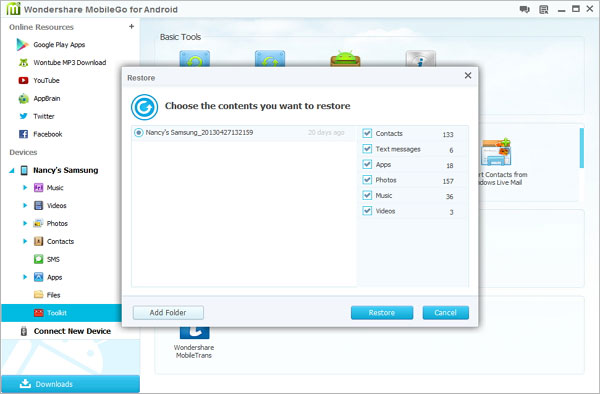Select the Toolkit toolbox icon
Viewport: 600px width, 394px height.
[x=39, y=313]
